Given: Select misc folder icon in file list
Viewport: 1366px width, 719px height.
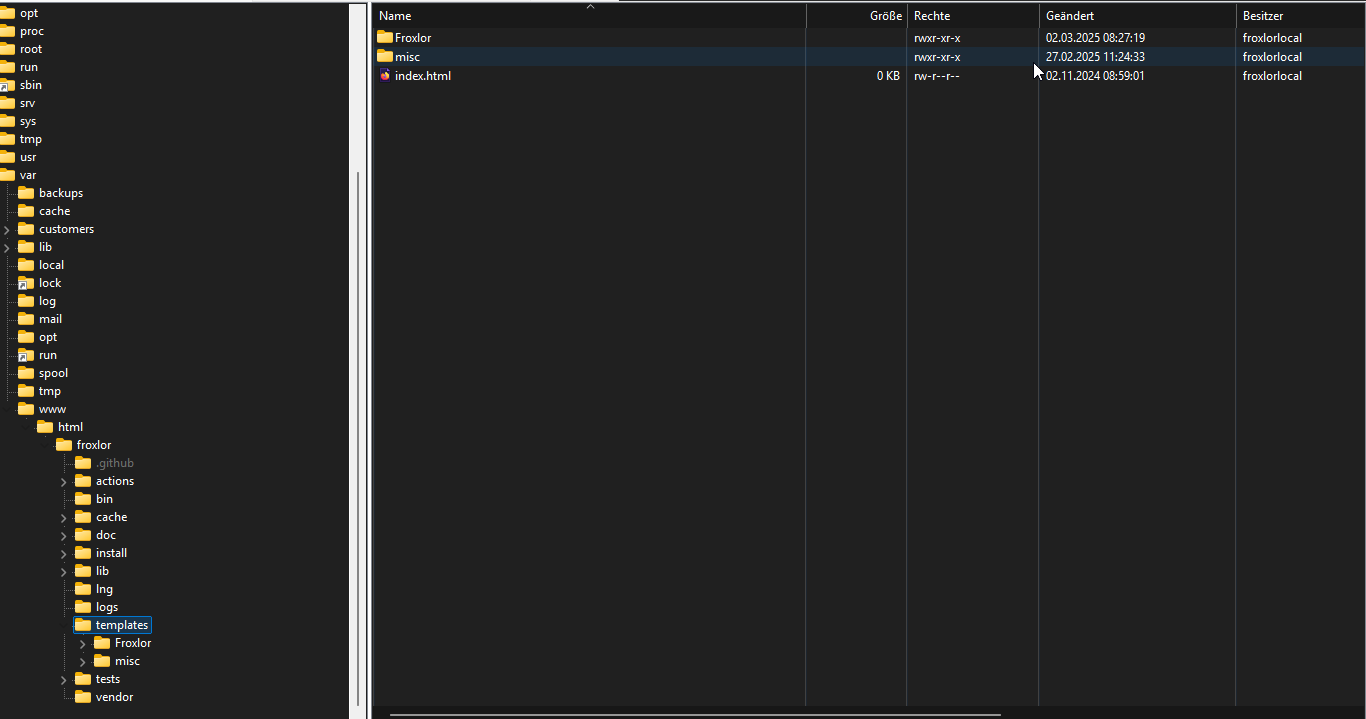Looking at the screenshot, I should pos(385,56).
